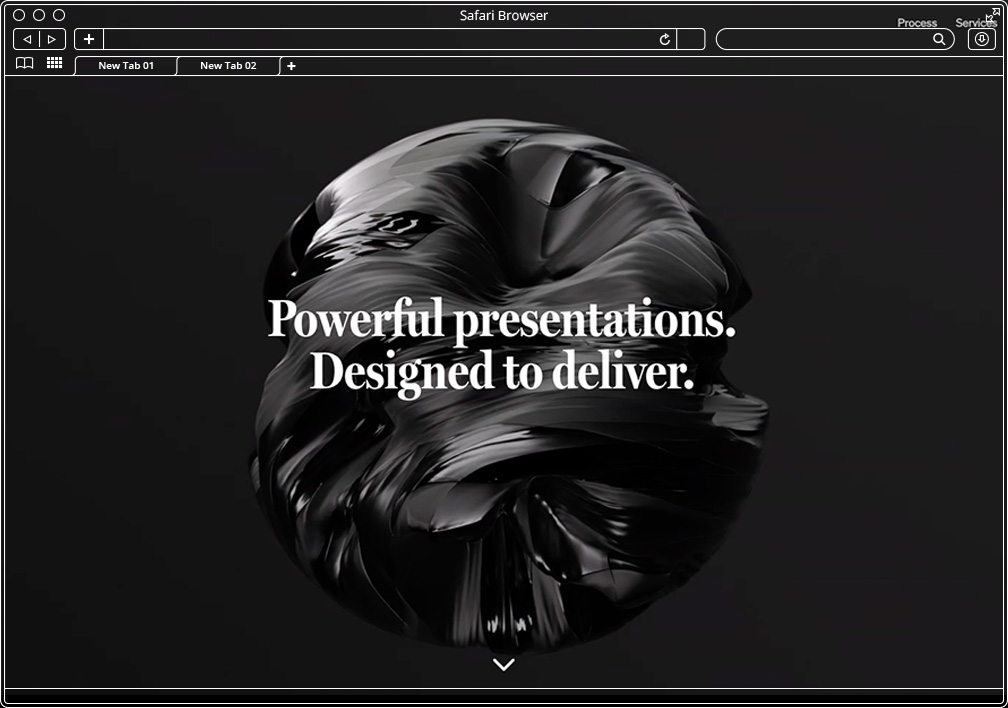The image size is (1008, 708).
Task: Show the top sites grid icon
Action: (55, 63)
